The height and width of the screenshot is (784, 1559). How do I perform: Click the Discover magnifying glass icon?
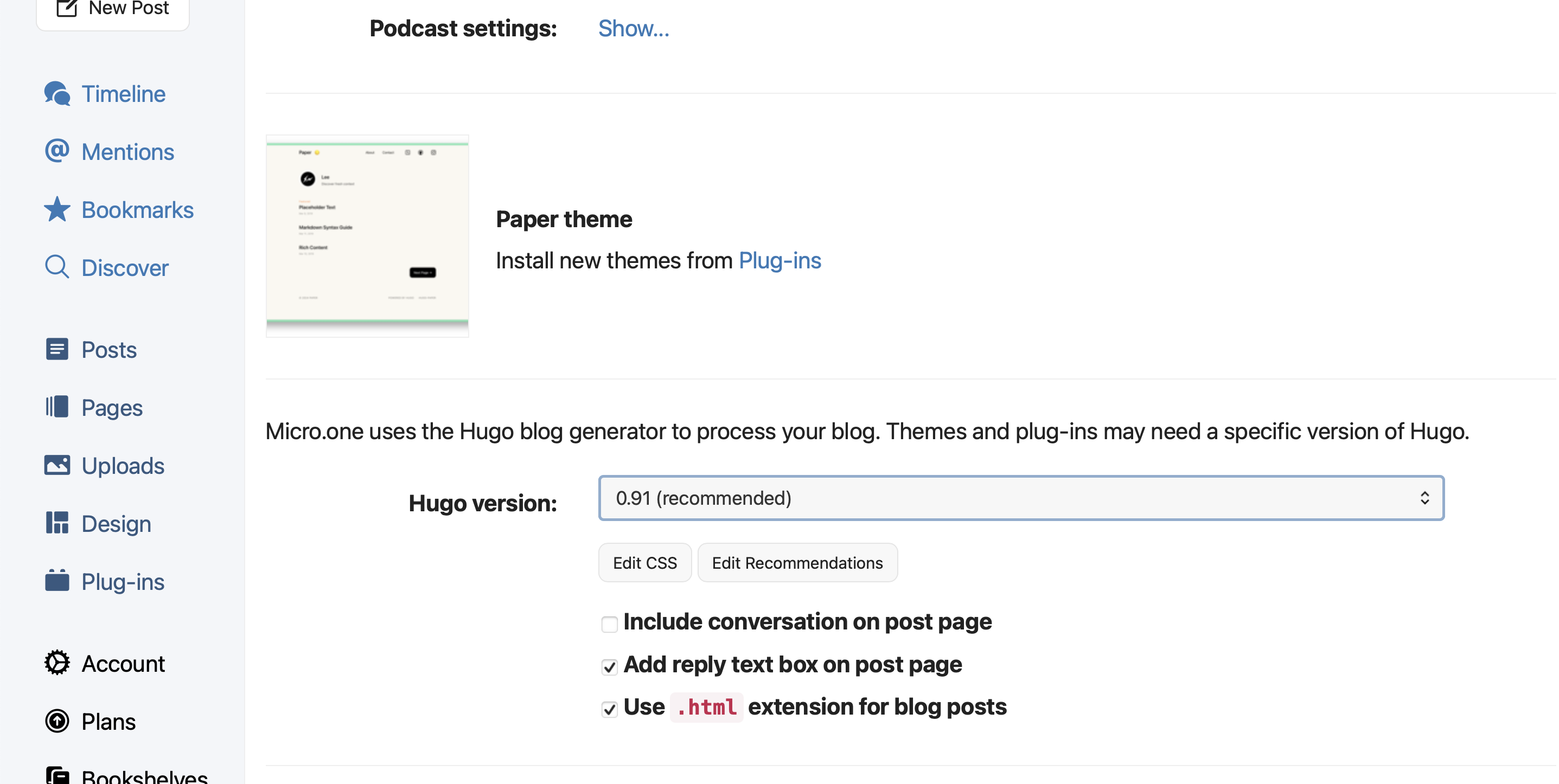[57, 267]
